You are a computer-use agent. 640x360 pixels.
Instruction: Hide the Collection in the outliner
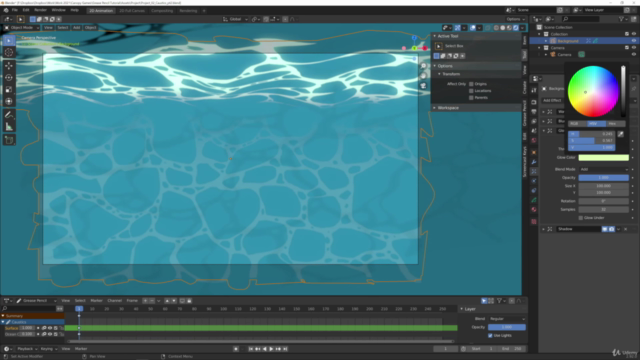[634, 34]
